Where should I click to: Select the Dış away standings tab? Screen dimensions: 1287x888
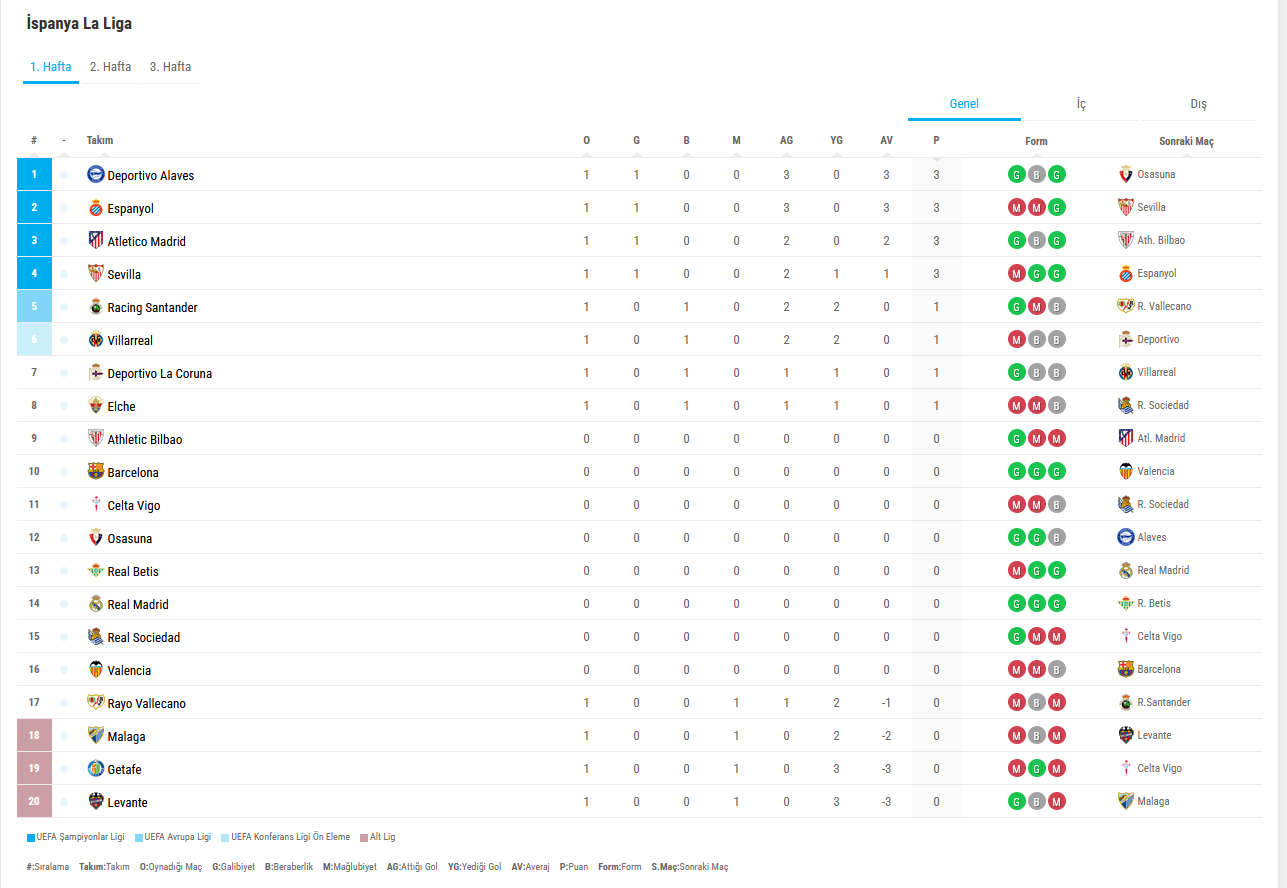tap(1198, 104)
